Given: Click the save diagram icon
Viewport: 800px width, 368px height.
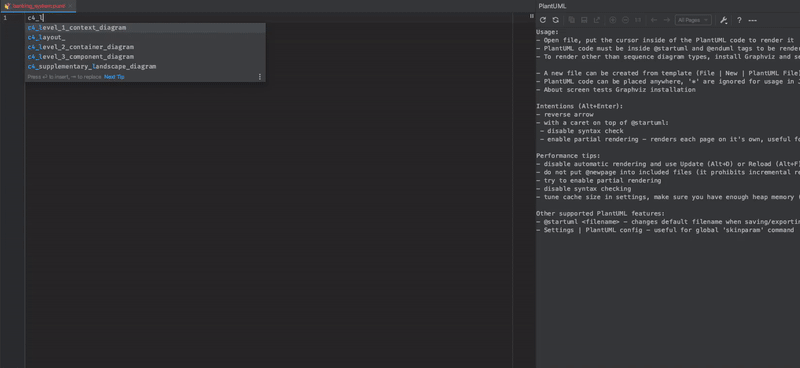Looking at the screenshot, I should click(x=584, y=20).
